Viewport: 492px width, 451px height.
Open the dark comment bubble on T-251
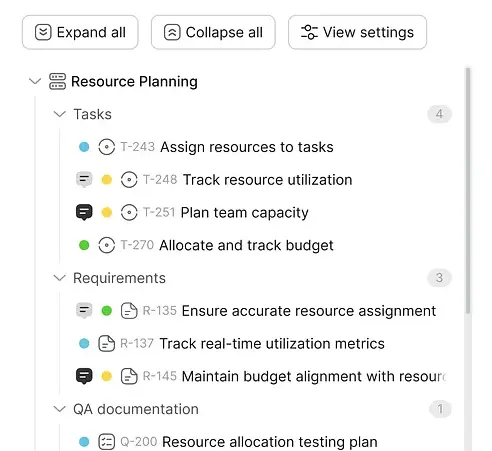pos(84,212)
